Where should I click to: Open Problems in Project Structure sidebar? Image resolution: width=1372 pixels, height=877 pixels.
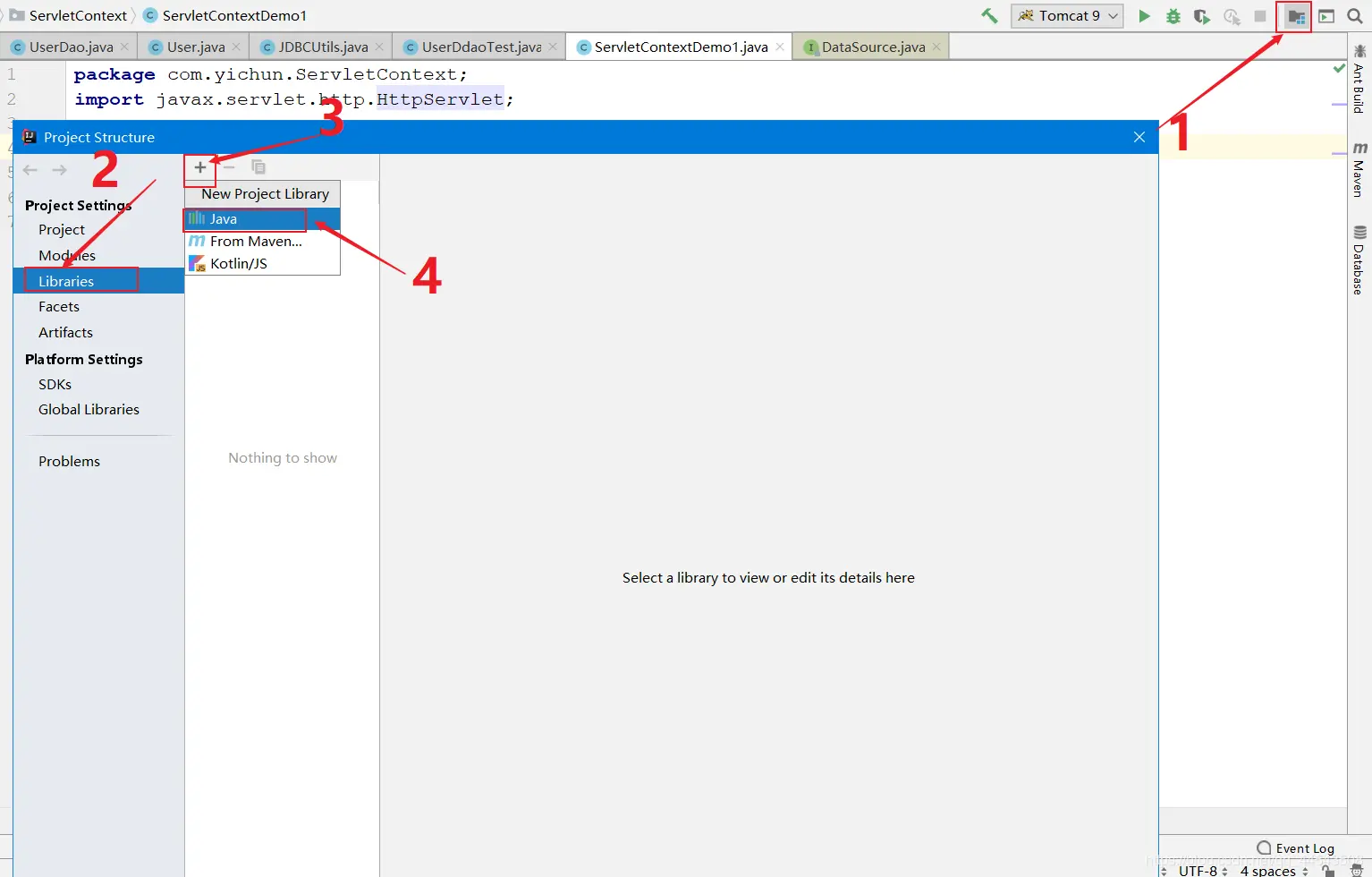(x=69, y=461)
